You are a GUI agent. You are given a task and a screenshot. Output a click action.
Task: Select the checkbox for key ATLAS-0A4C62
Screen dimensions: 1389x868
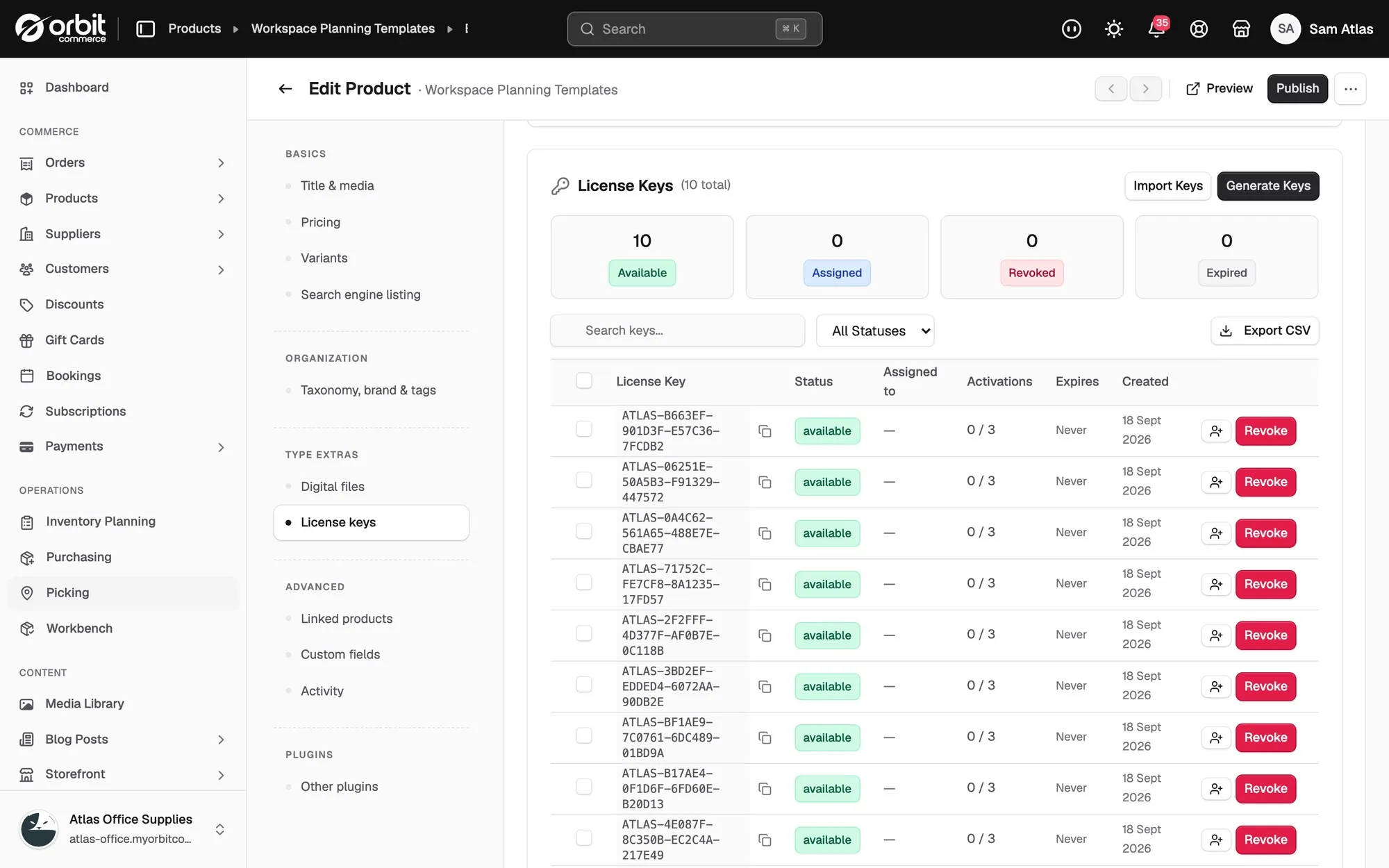584,531
